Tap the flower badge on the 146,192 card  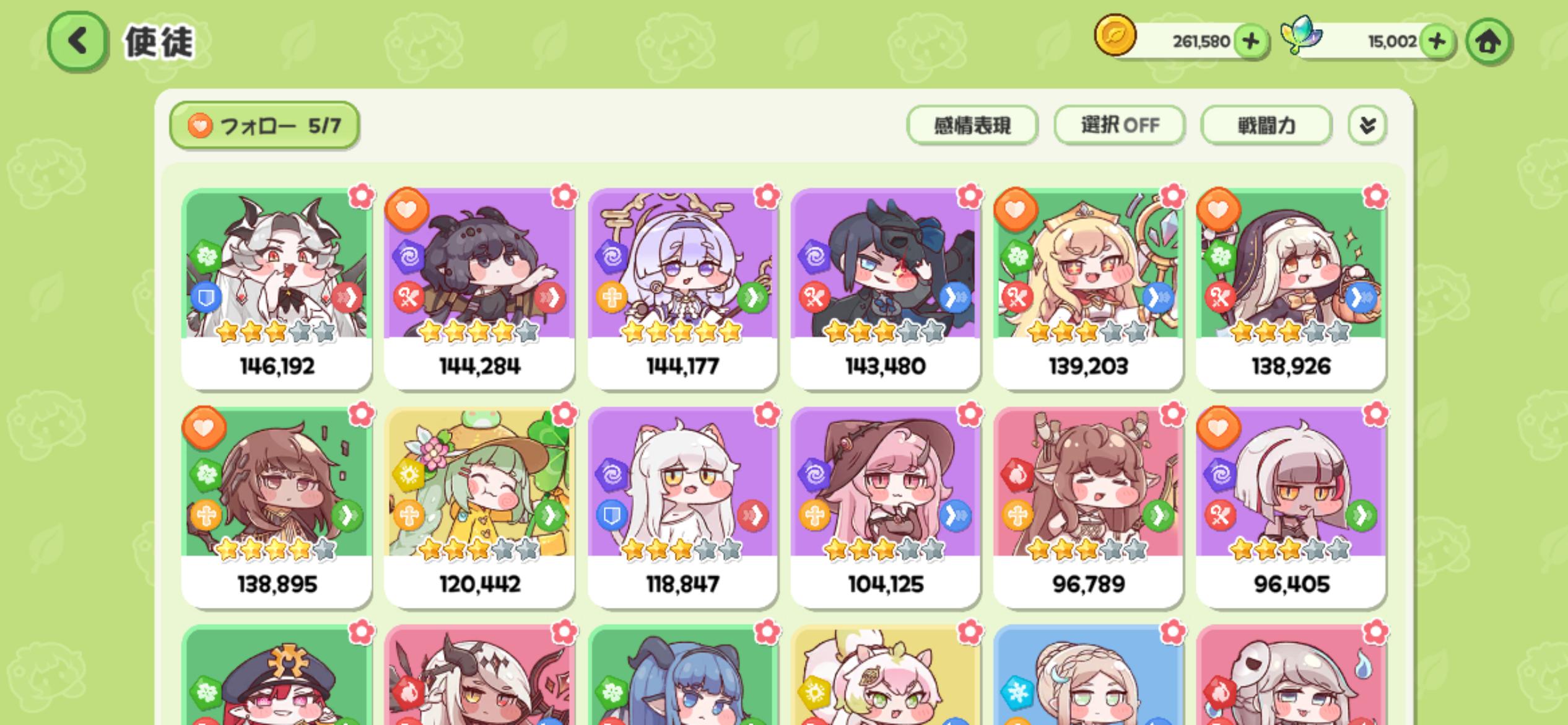(x=362, y=196)
